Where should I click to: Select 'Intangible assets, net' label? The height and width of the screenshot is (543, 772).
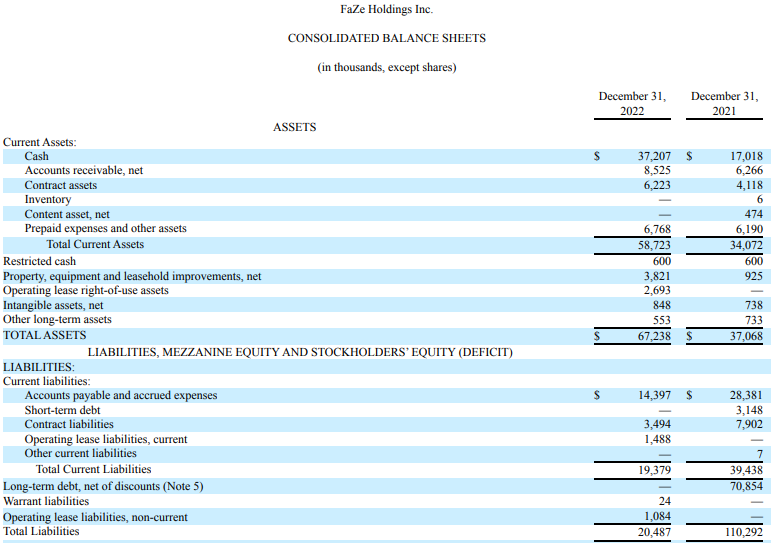click(x=53, y=306)
